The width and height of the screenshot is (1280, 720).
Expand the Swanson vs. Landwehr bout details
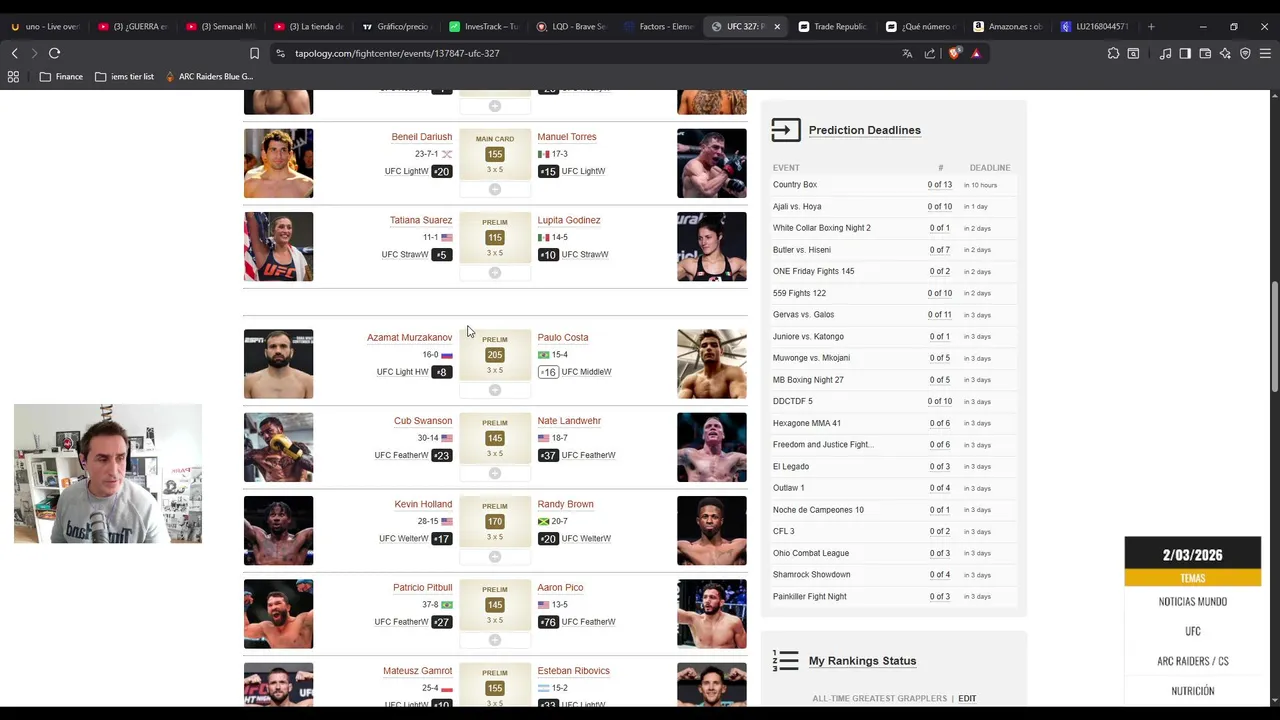pos(494,473)
